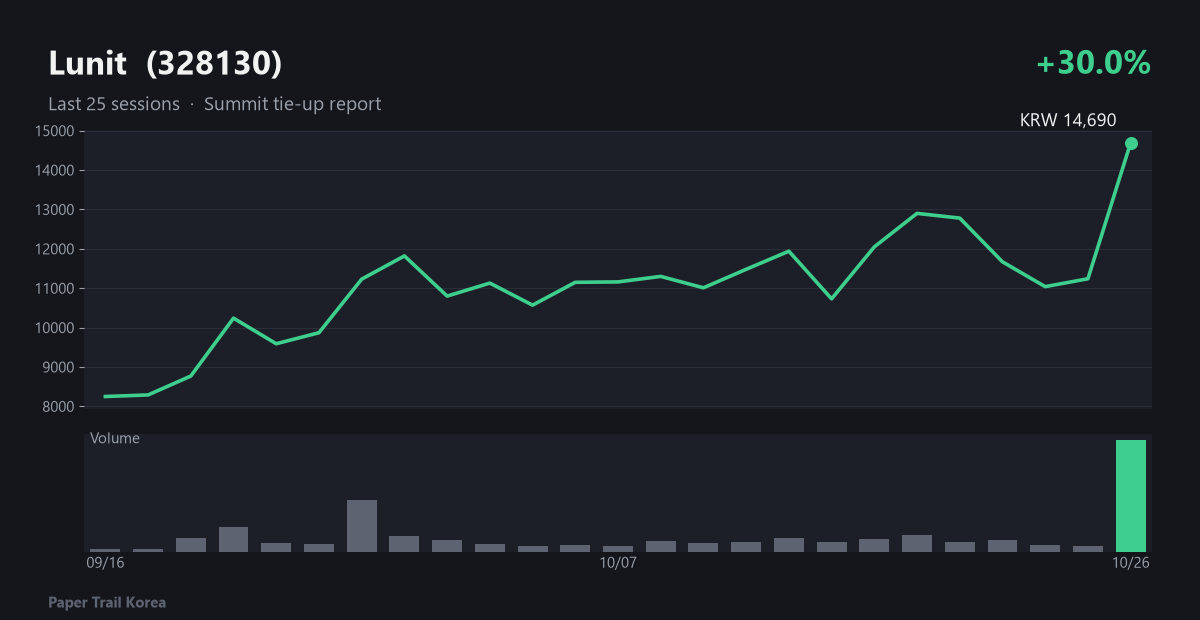Click the 11000 y-axis label
This screenshot has width=1200, height=620.
tap(55, 289)
